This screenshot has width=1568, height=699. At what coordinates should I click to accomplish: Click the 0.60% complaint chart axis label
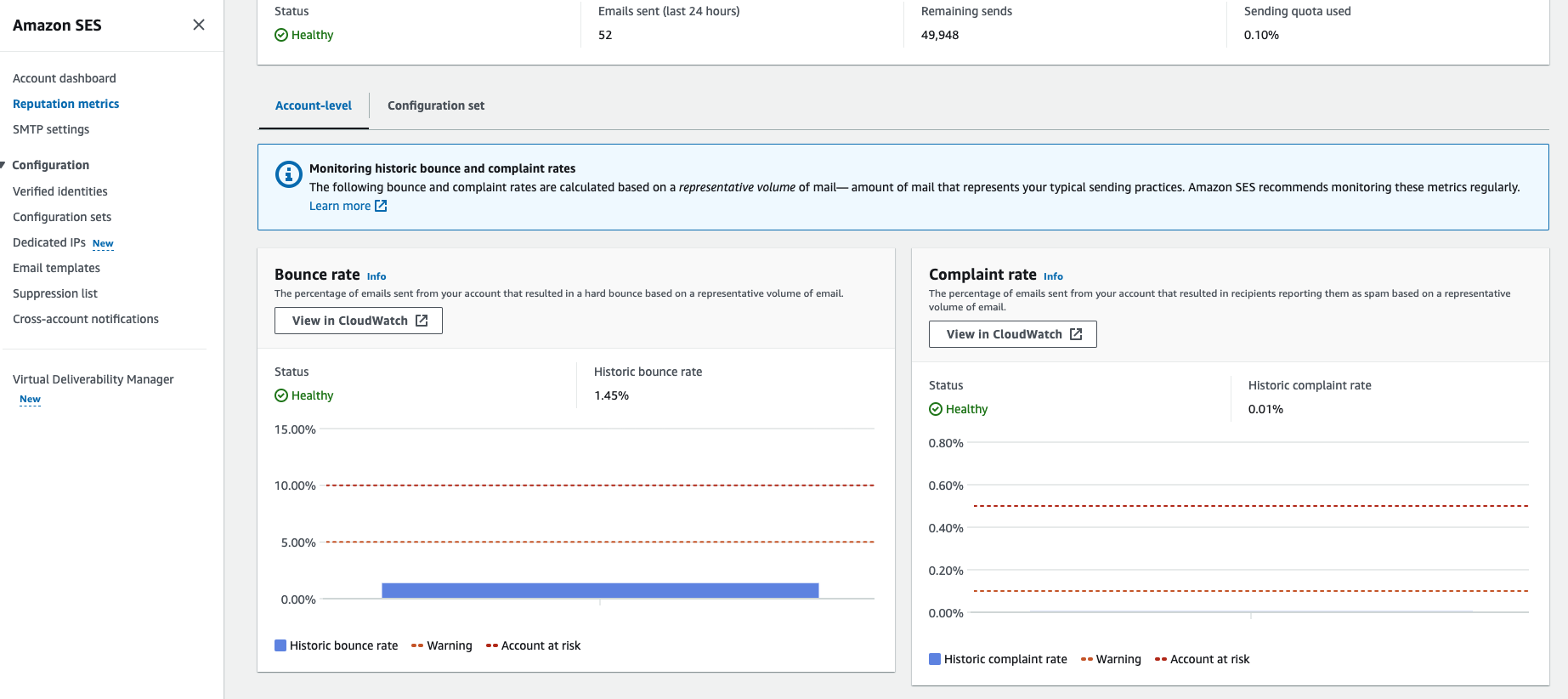[x=946, y=486]
